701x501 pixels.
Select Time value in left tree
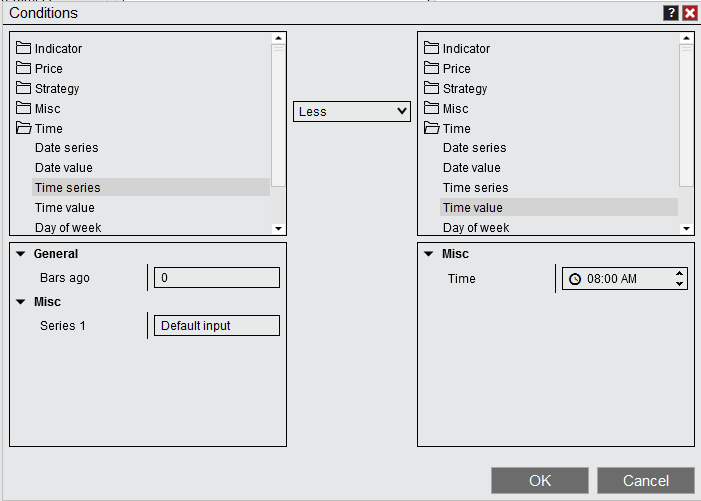(65, 208)
